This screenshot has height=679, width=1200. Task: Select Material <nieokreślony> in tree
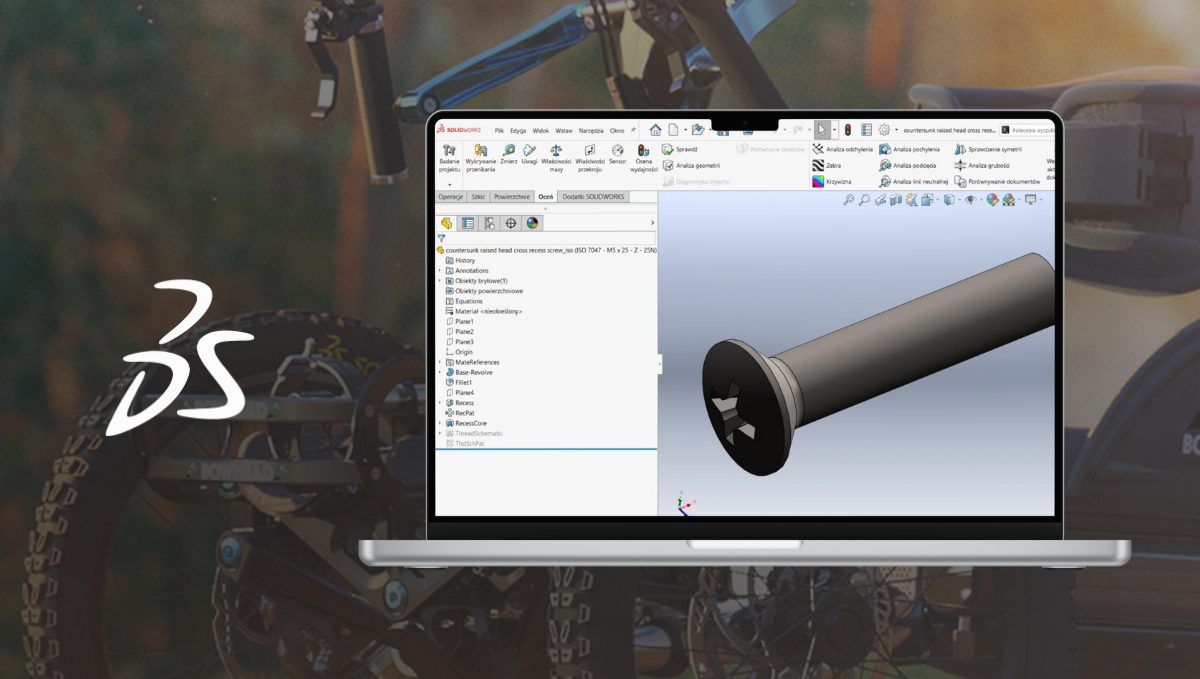[484, 311]
